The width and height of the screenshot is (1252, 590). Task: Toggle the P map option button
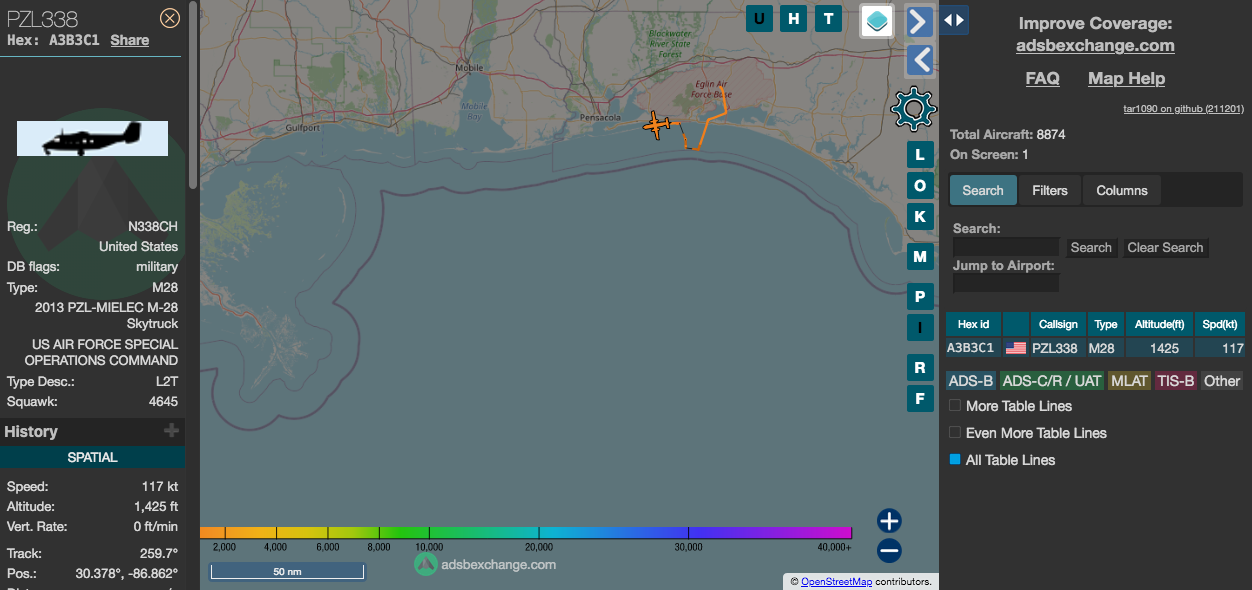coord(920,297)
